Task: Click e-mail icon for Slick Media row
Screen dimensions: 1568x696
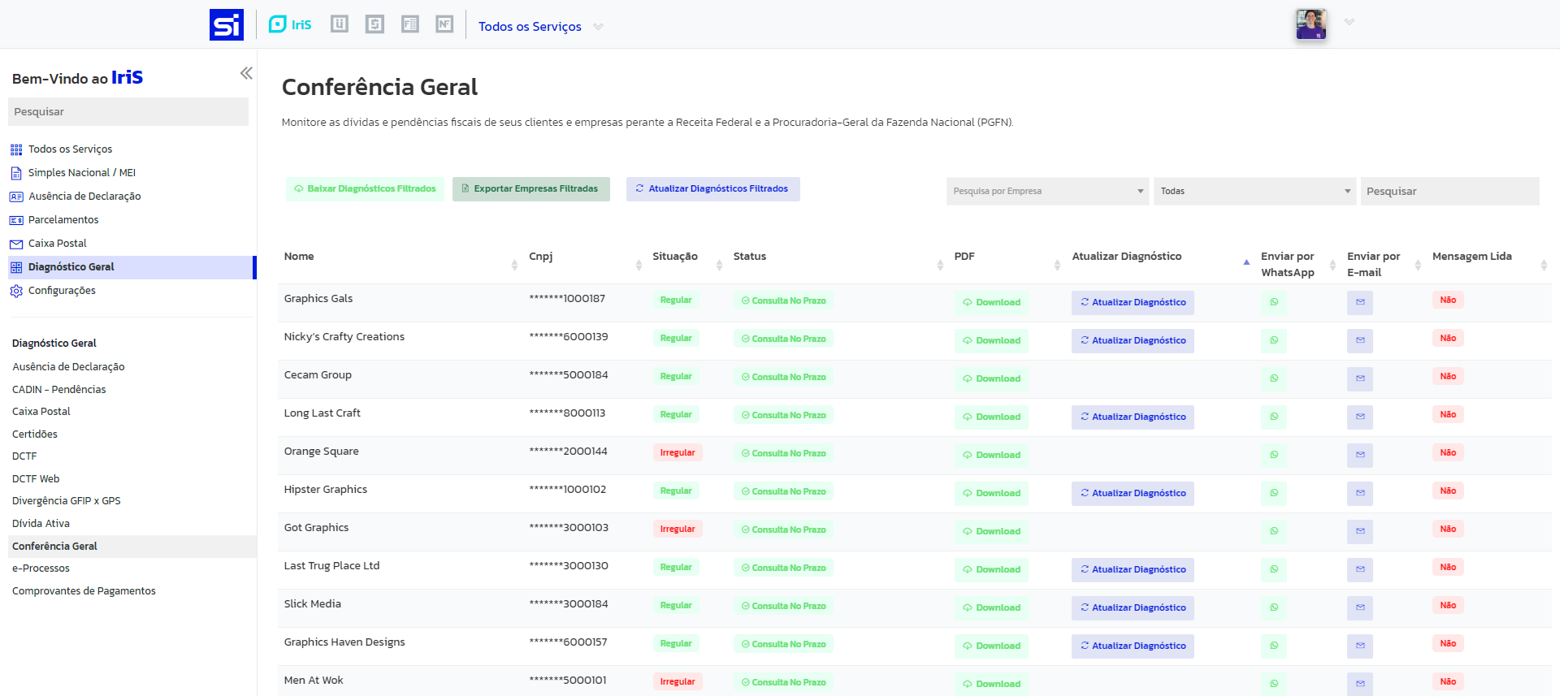Action: coord(1359,607)
